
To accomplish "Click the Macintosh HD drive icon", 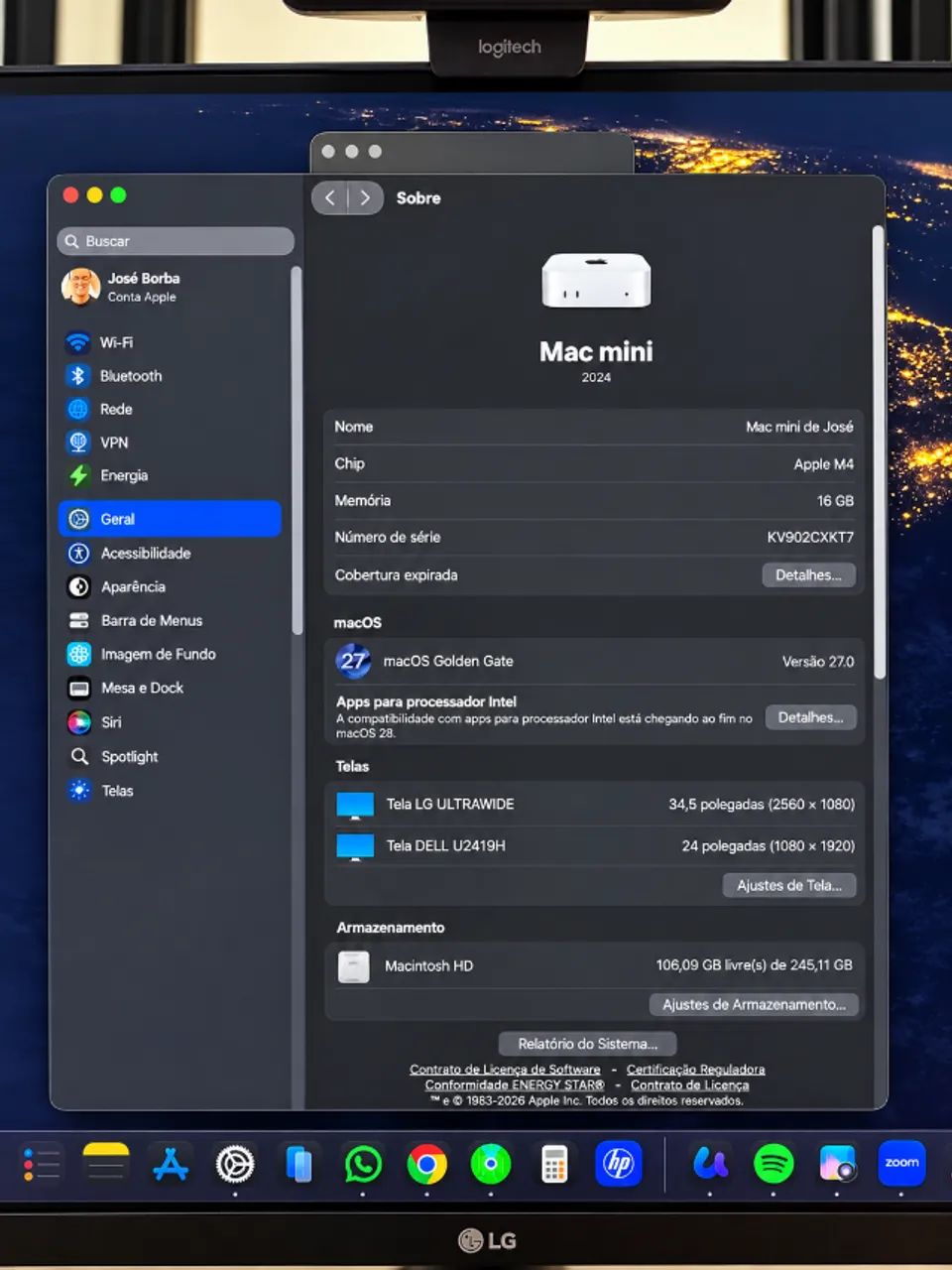I will 353,966.
